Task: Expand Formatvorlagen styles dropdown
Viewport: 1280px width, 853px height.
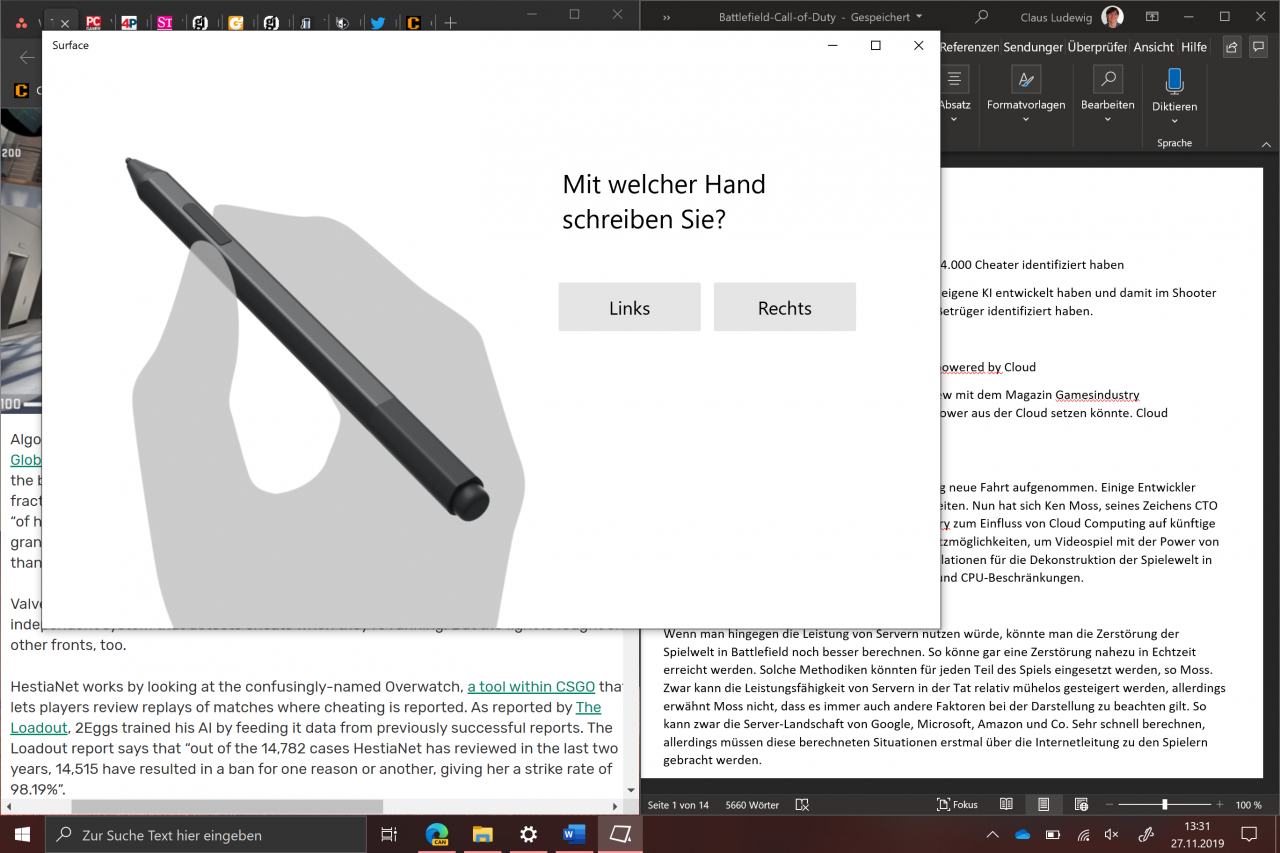Action: (1026, 119)
